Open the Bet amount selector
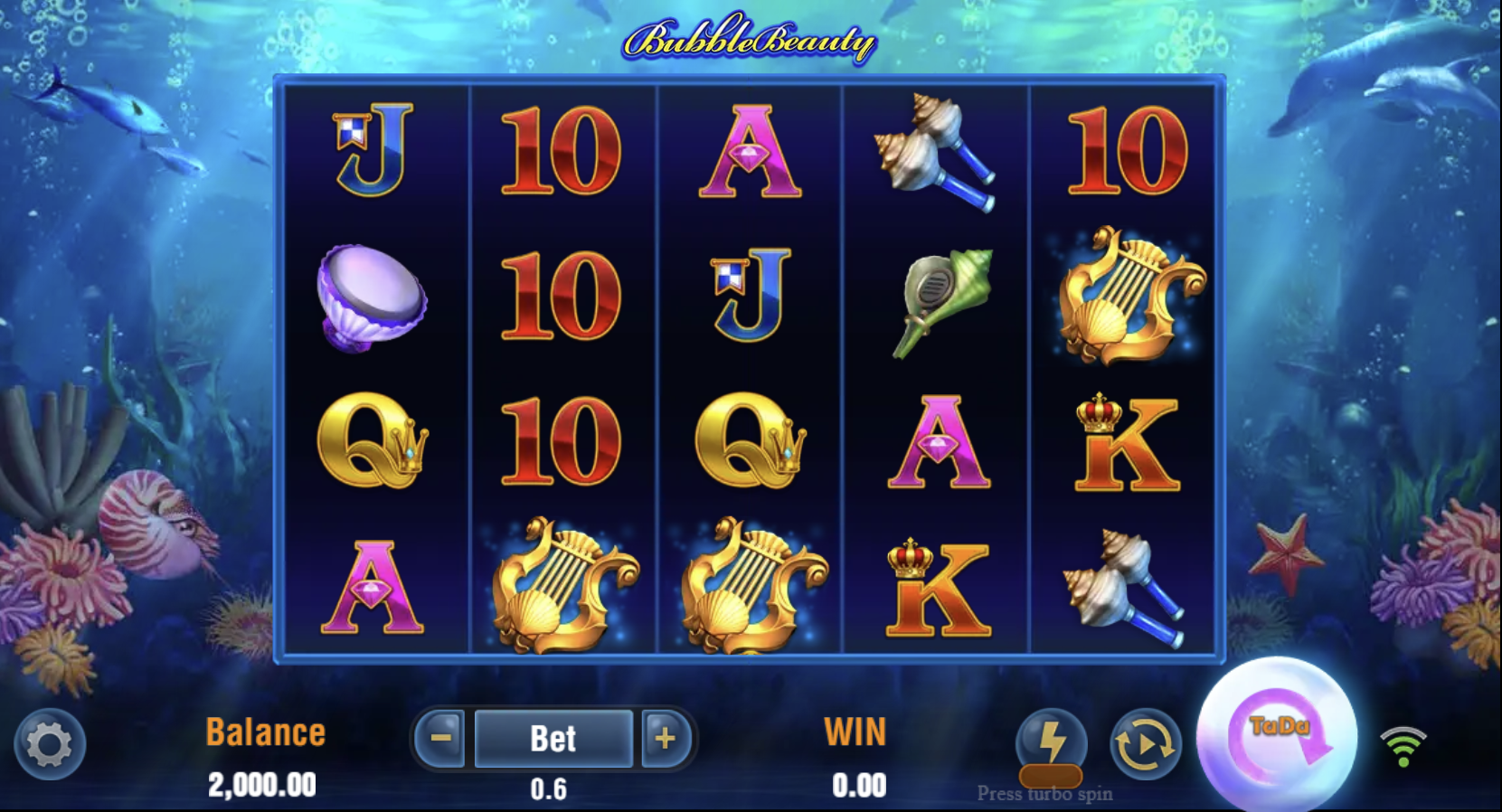The image size is (1502, 812). pos(553,738)
